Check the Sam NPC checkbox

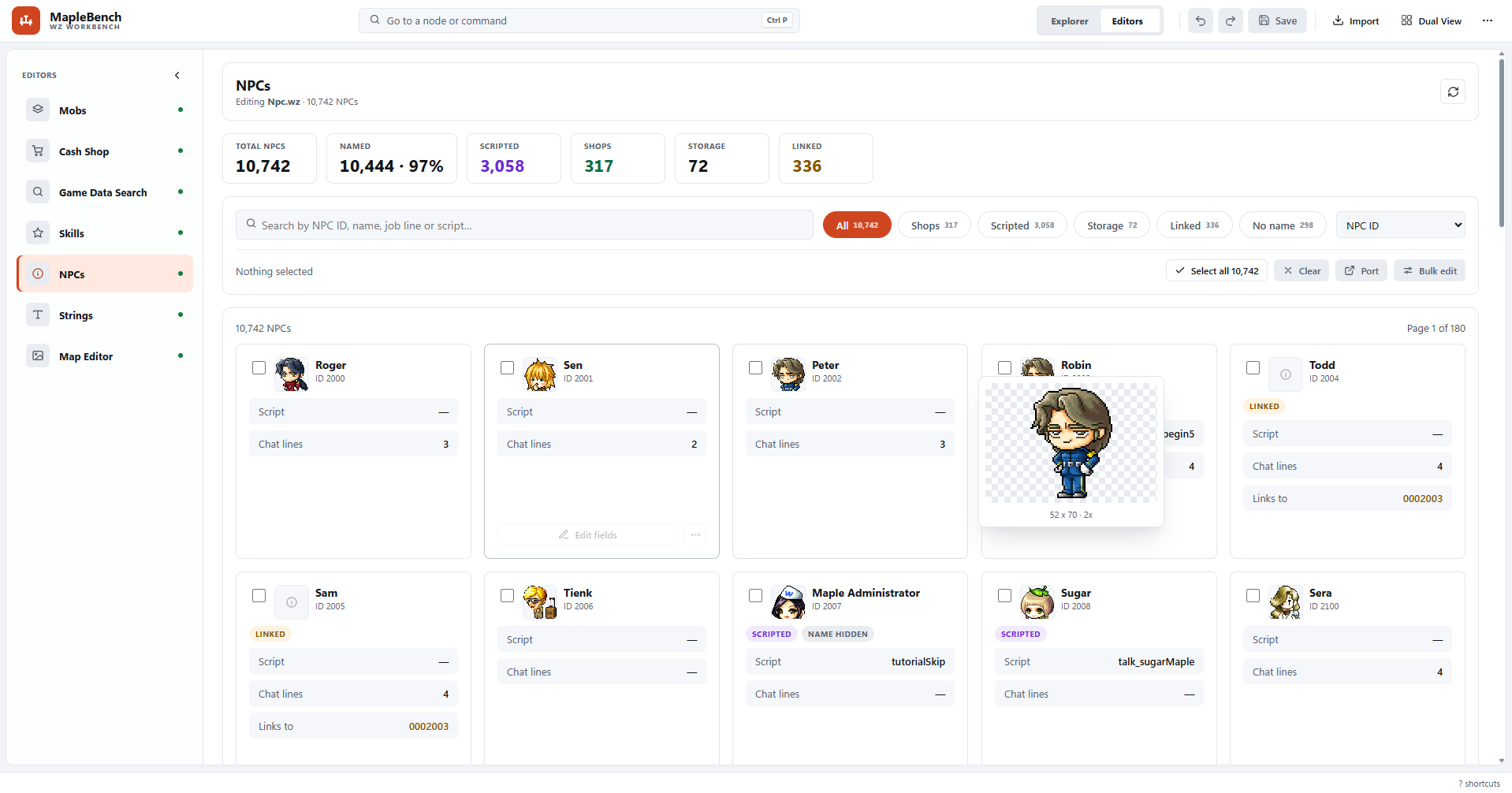click(x=259, y=595)
